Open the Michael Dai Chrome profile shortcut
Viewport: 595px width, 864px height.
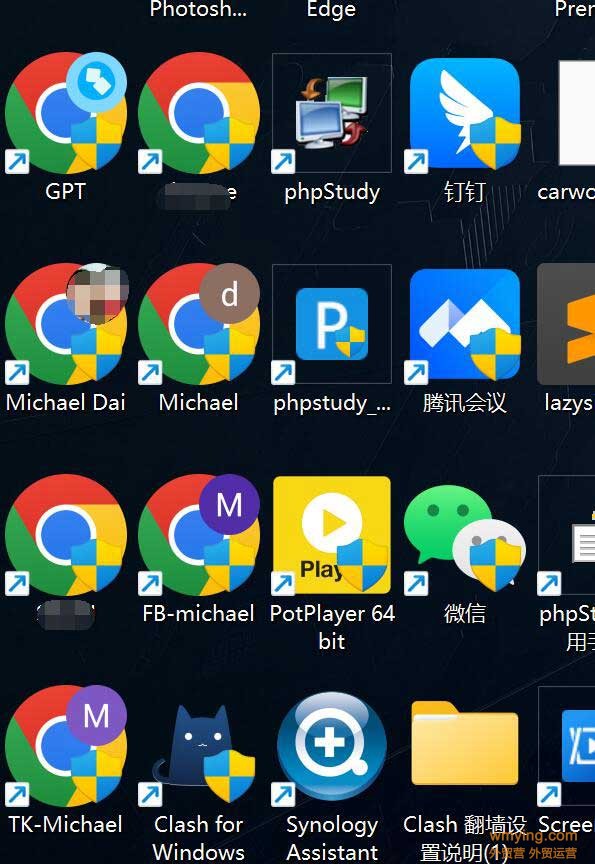66,324
